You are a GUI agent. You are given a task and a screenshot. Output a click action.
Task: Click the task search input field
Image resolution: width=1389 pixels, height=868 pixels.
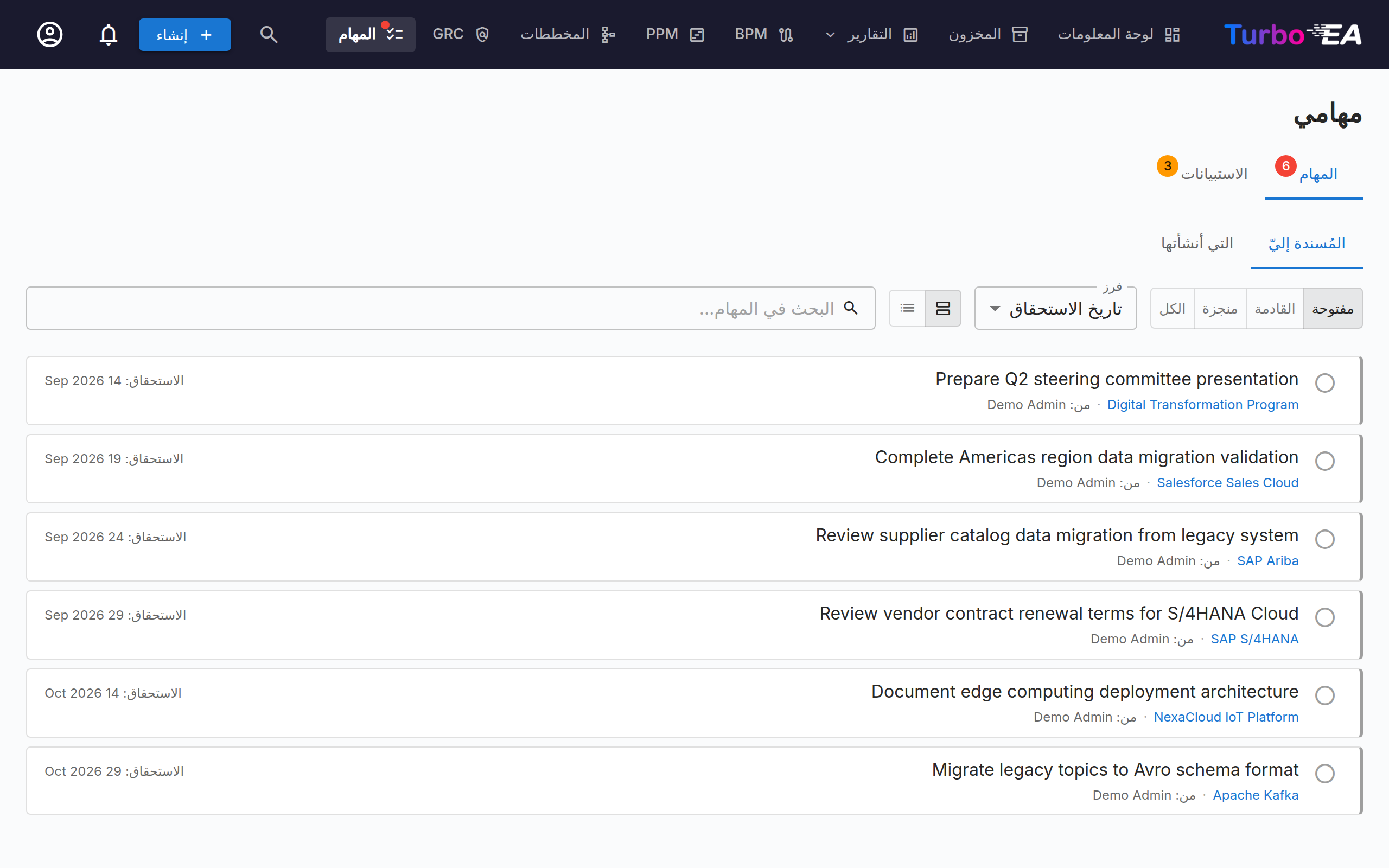pyautogui.click(x=450, y=308)
